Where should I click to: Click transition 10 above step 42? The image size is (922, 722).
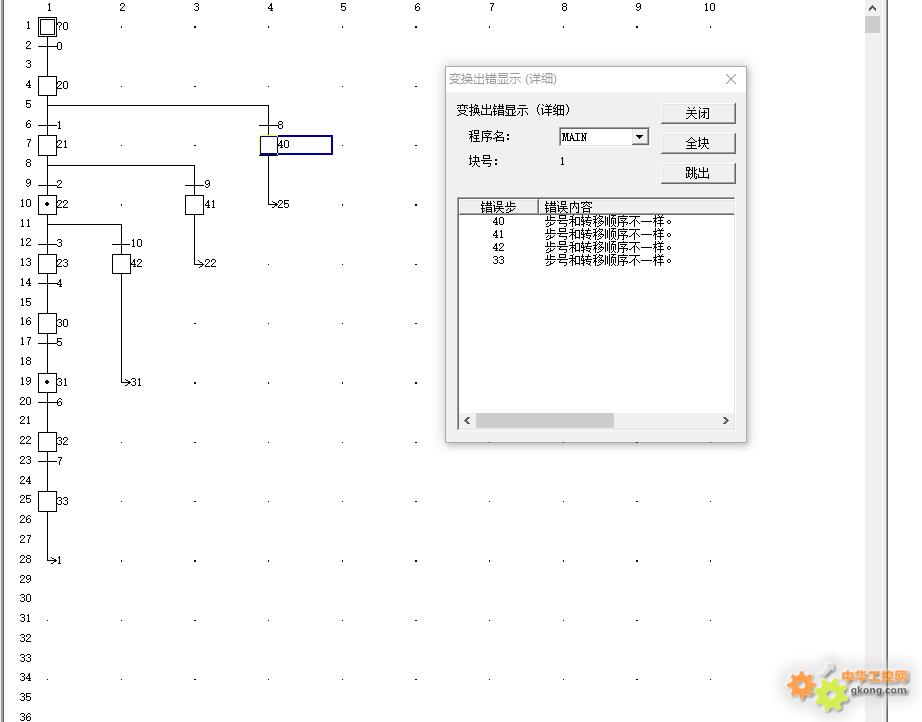coord(128,243)
